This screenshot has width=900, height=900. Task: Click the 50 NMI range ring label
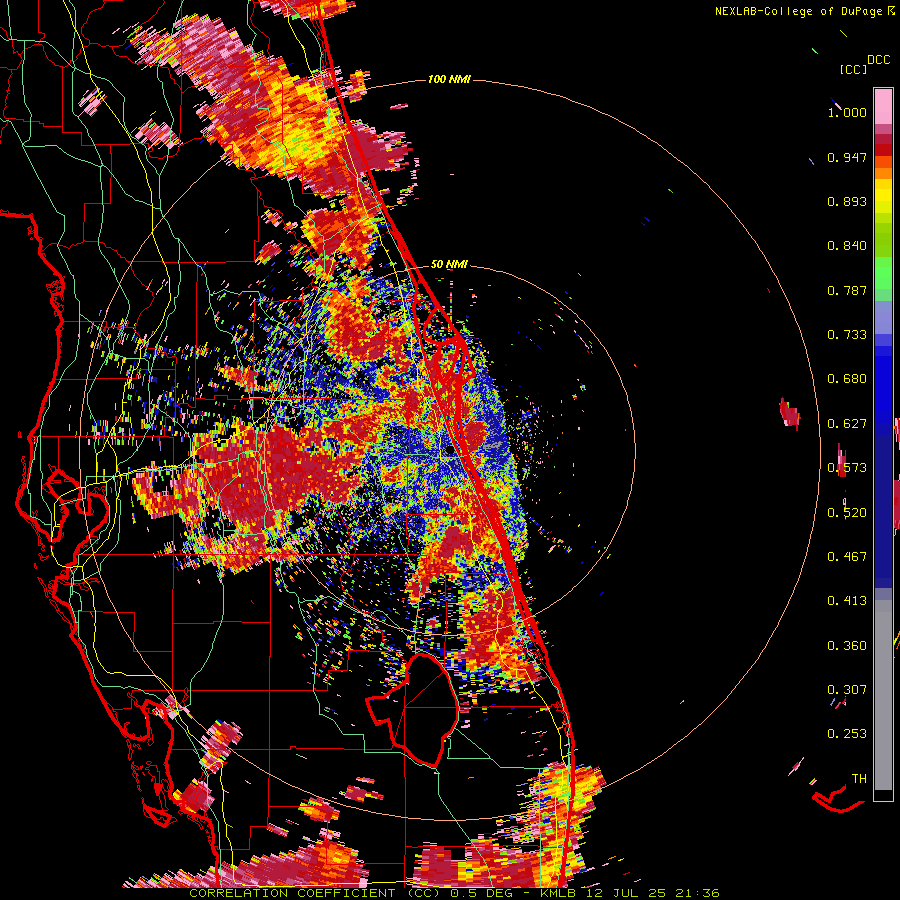pyautogui.click(x=449, y=265)
